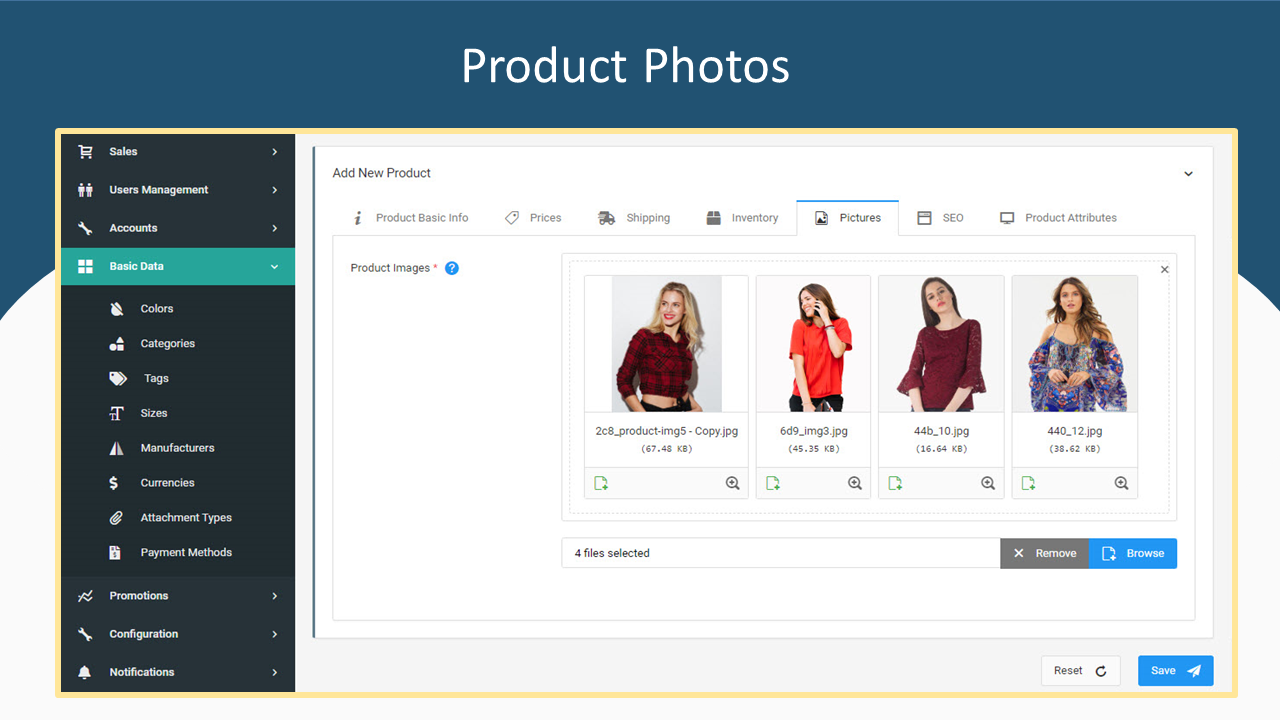Click the help question mark beside Product Images

[x=452, y=268]
